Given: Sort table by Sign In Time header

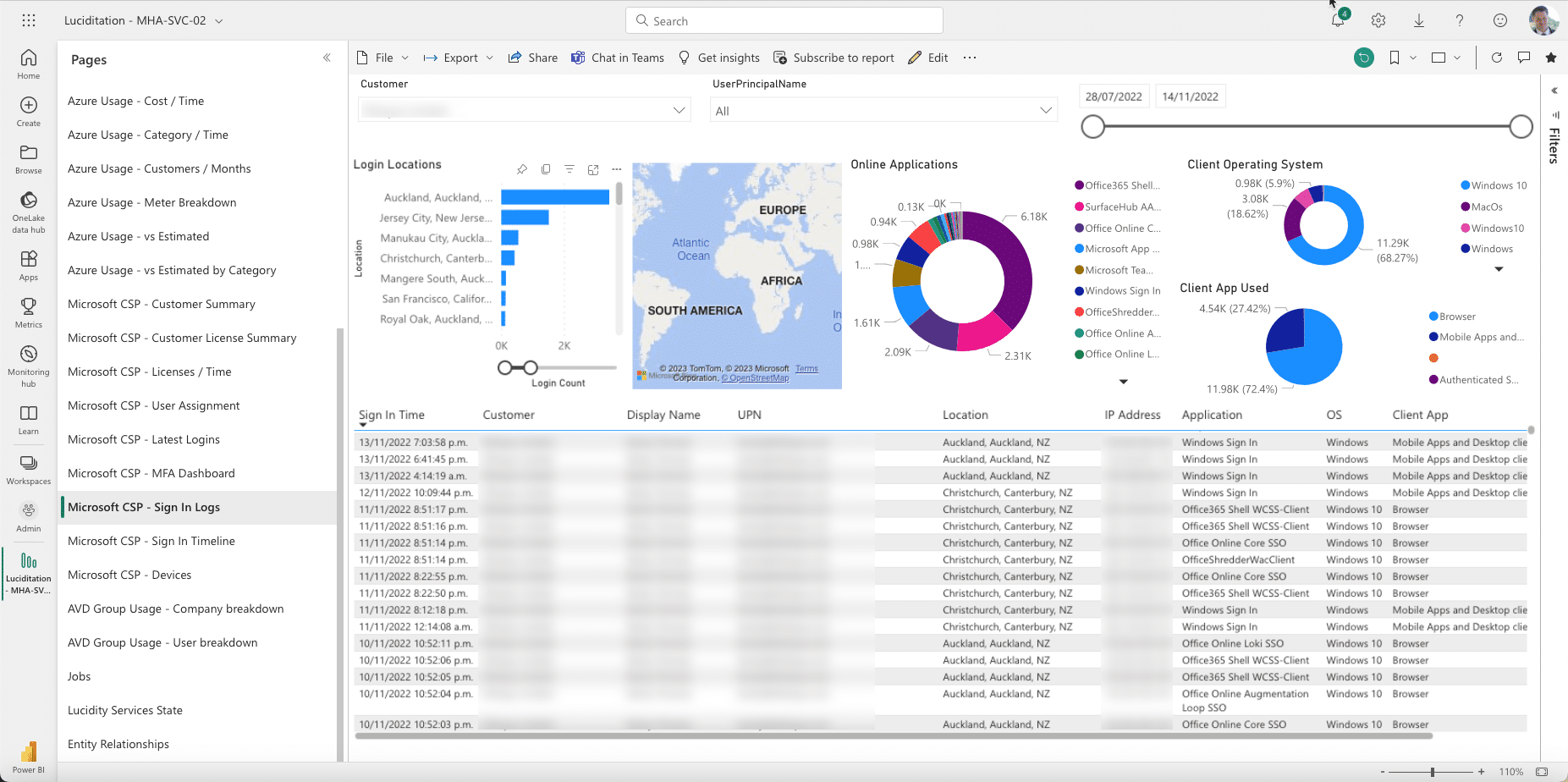Looking at the screenshot, I should click(x=392, y=415).
